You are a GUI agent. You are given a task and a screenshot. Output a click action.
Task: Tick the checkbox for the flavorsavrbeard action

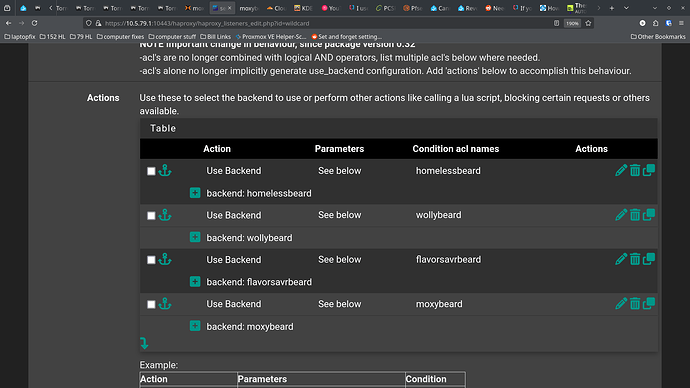151,260
